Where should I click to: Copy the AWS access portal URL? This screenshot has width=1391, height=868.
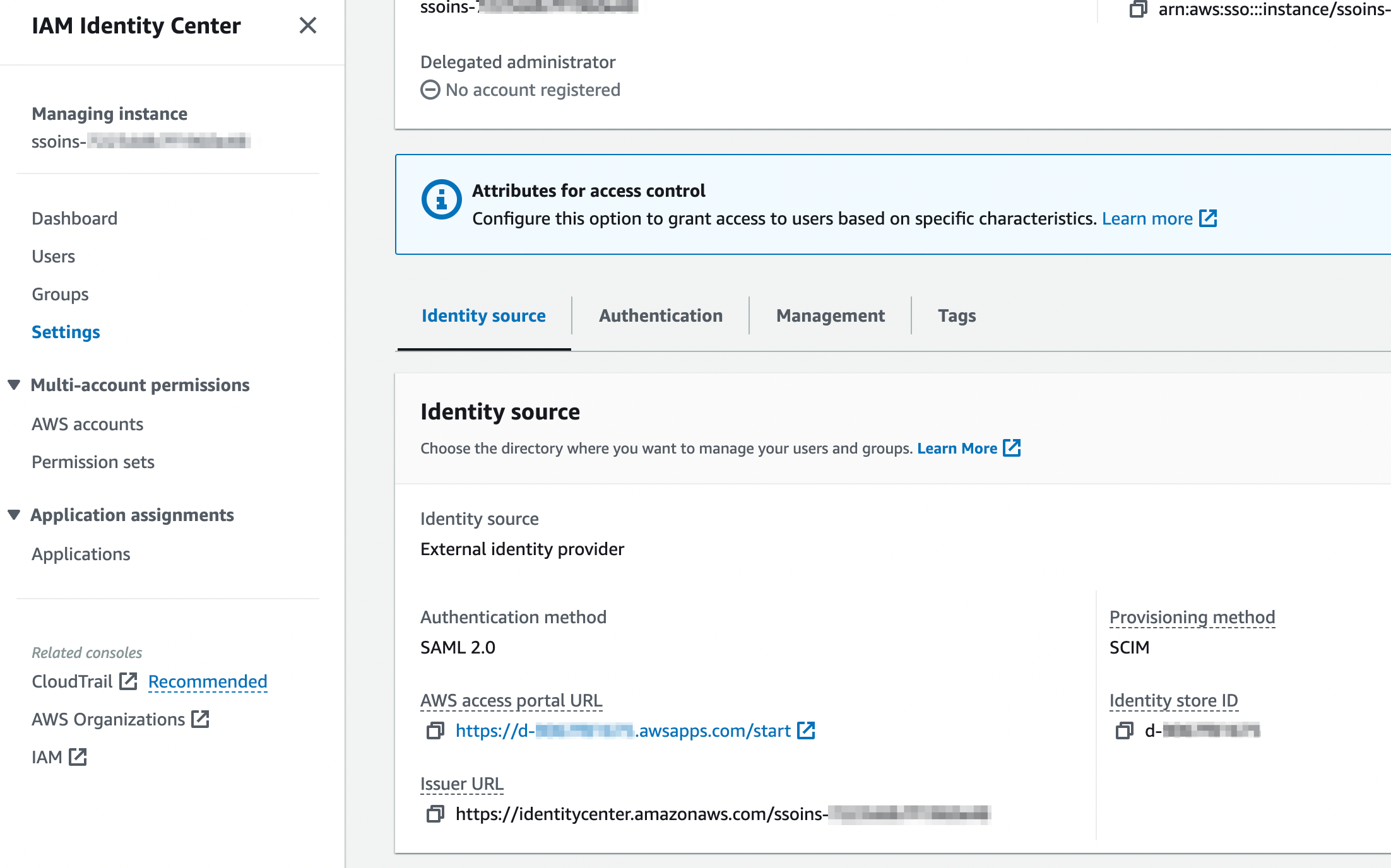point(435,730)
